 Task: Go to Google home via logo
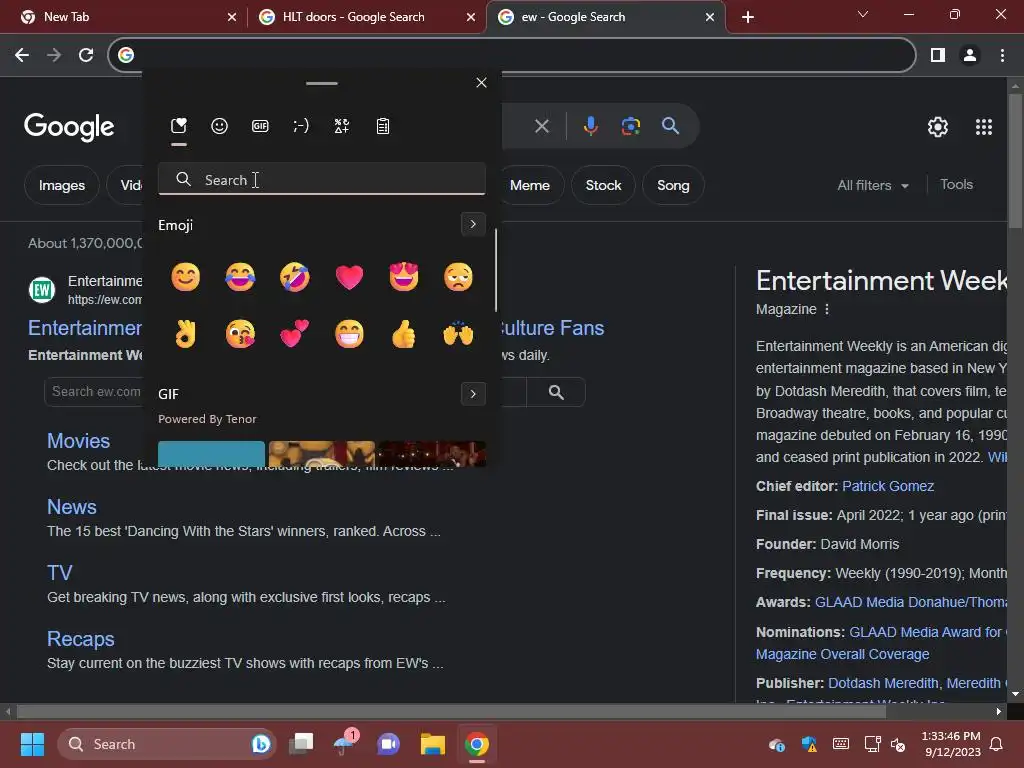point(69,126)
